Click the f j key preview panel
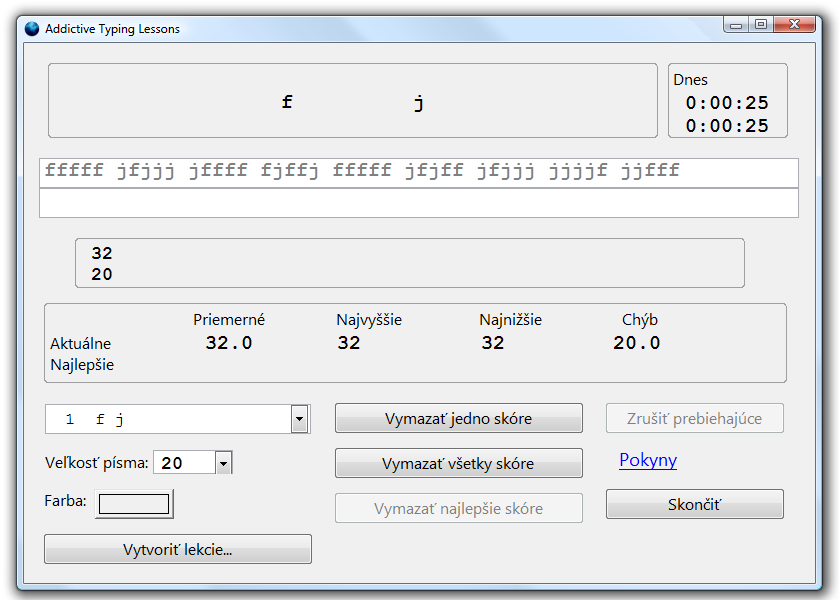Screen dimensions: 839x600 click(x=353, y=101)
